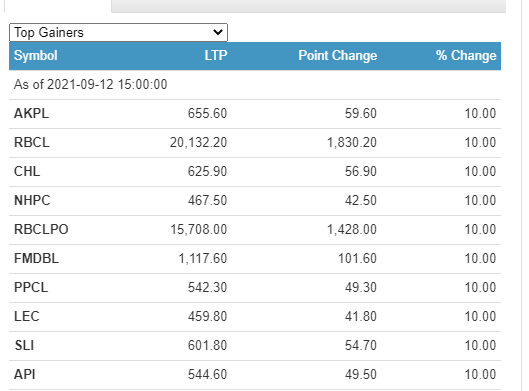Click the dropdown chevron arrow

click(218, 32)
